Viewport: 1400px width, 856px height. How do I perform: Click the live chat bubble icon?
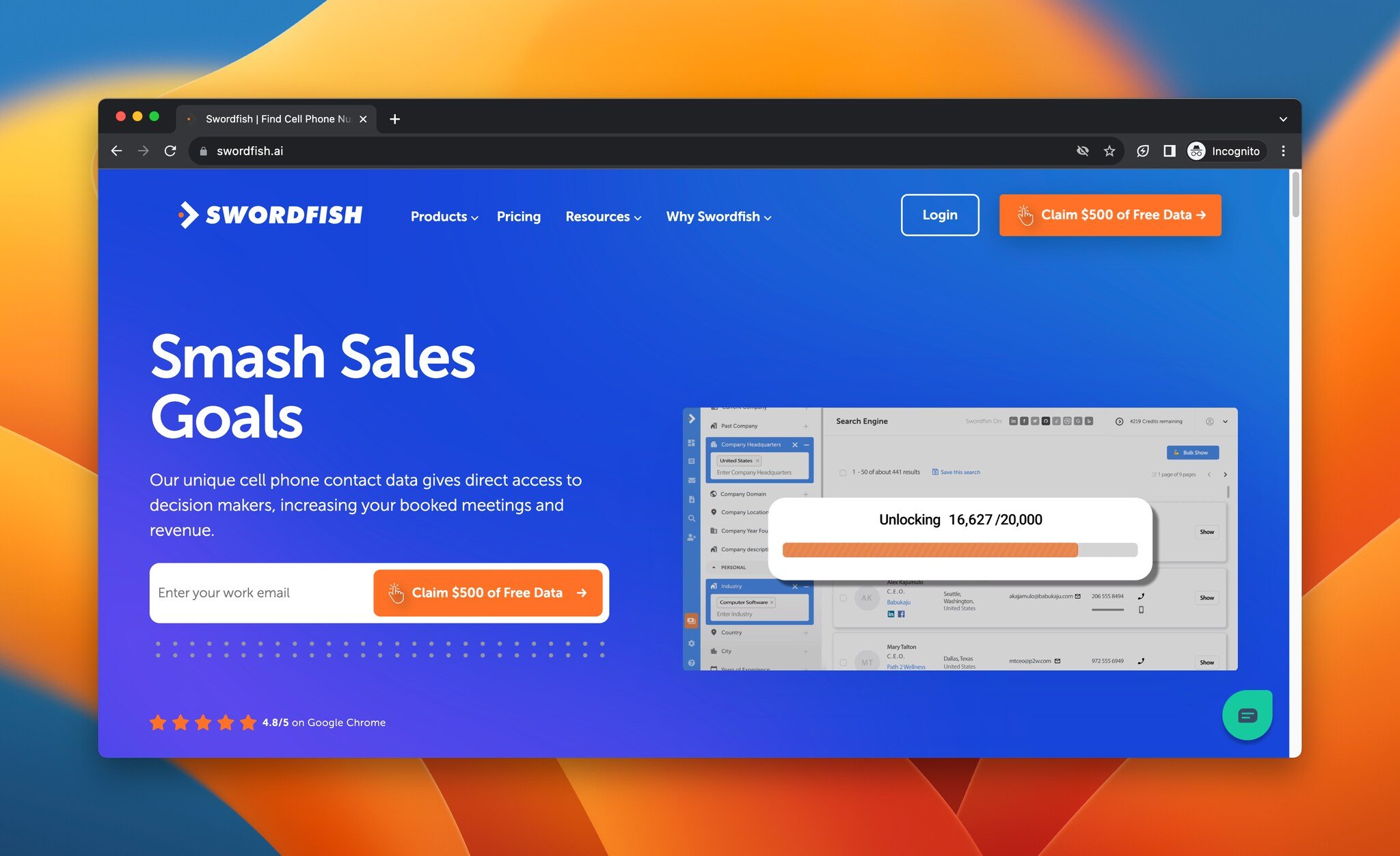[1246, 714]
